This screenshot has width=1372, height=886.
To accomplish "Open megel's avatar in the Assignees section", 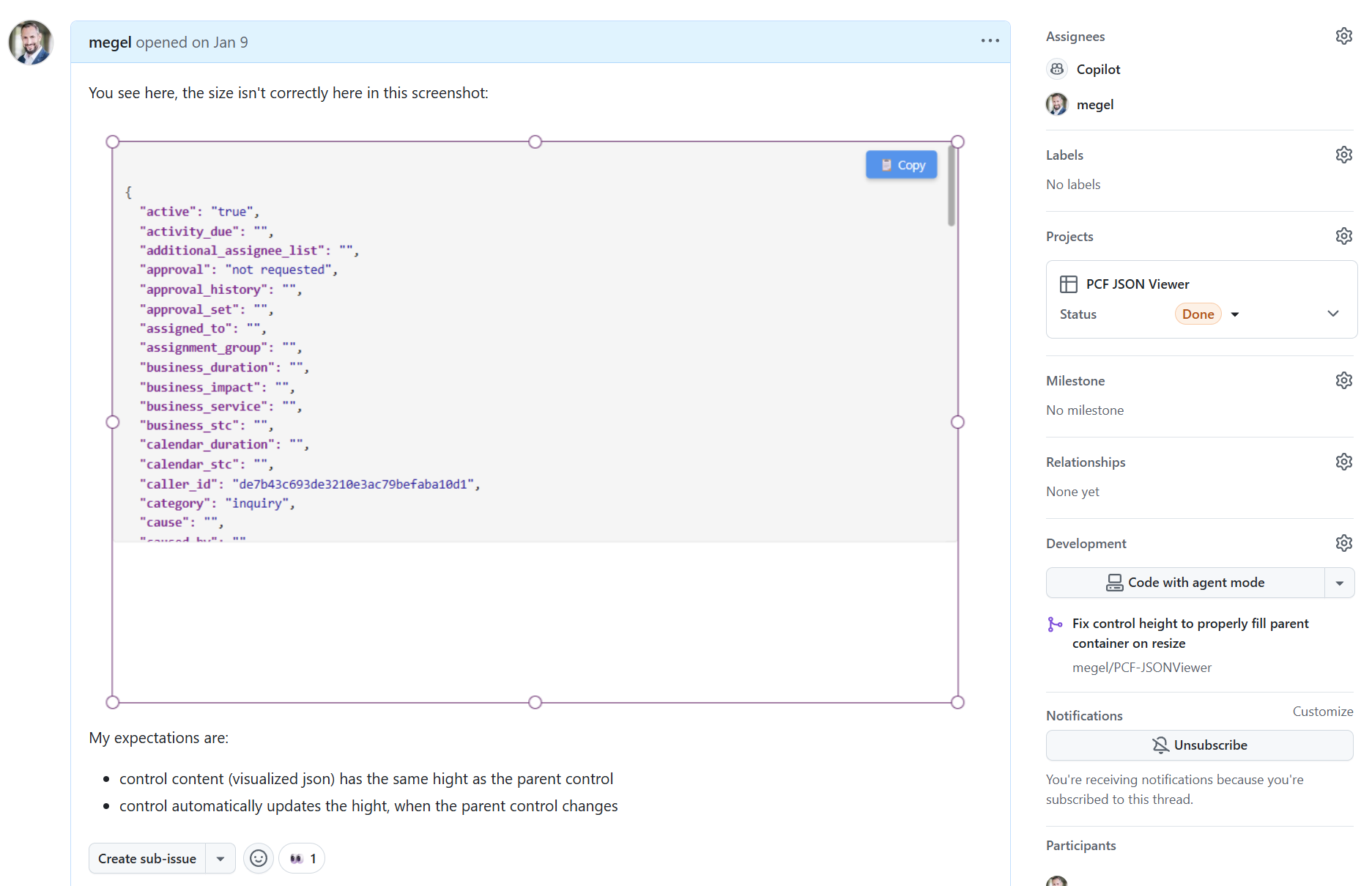I will [x=1057, y=104].
